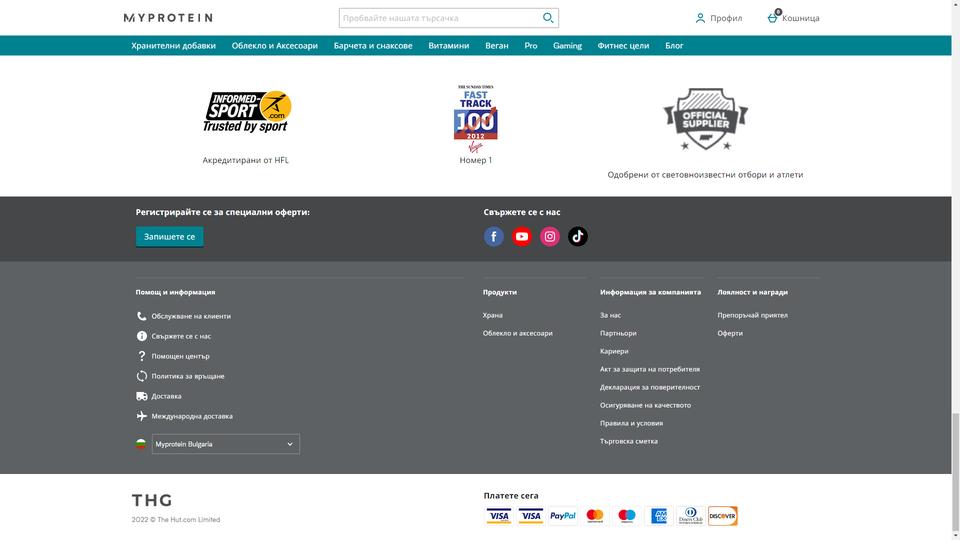Click the THG logo in footer

(x=152, y=500)
